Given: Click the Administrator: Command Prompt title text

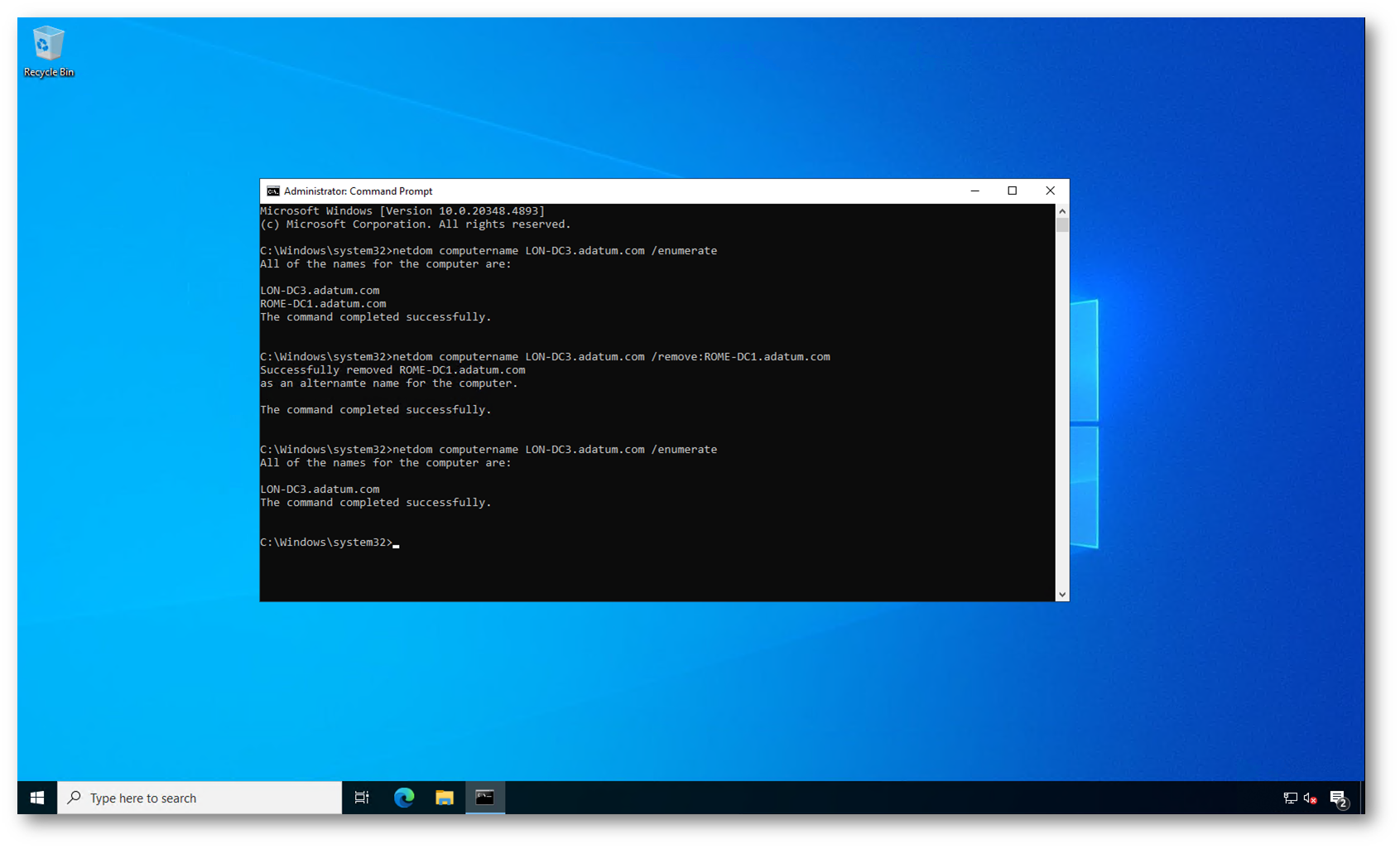Looking at the screenshot, I should [358, 191].
